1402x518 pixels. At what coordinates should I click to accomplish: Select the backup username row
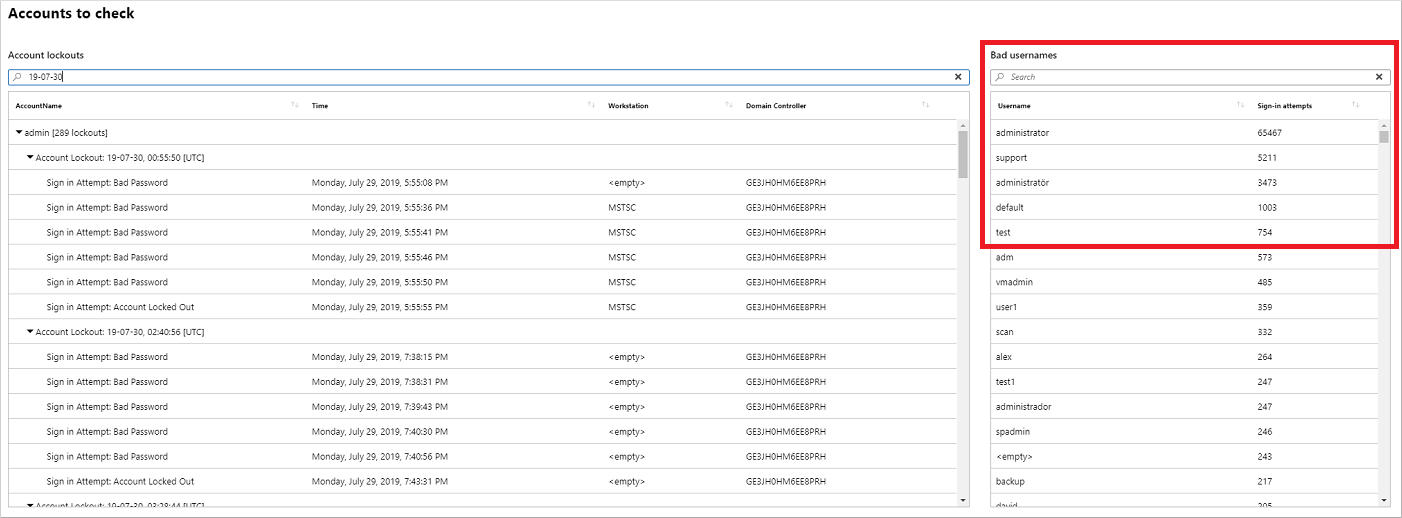point(1184,481)
